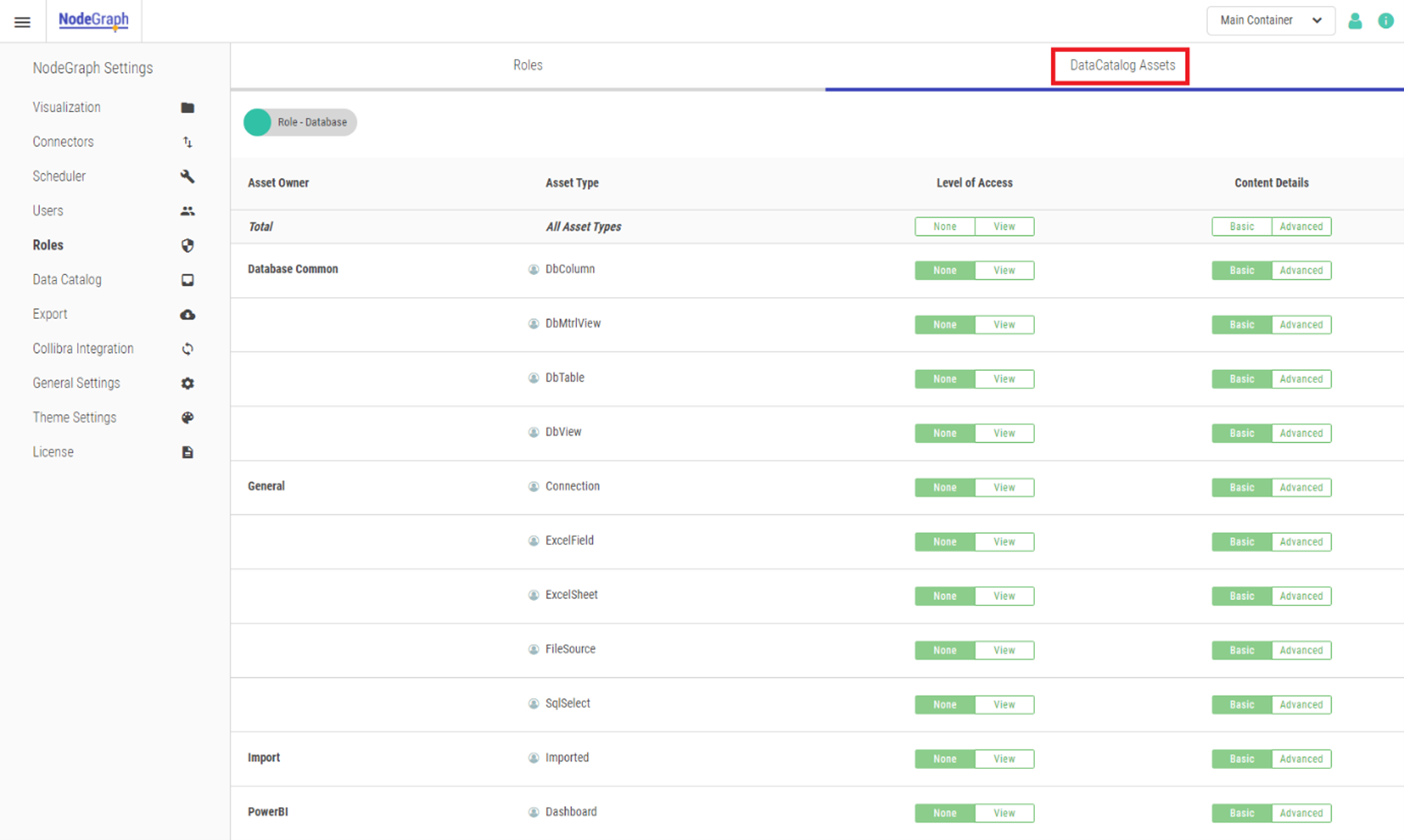Click the Asset Type column header

click(572, 183)
